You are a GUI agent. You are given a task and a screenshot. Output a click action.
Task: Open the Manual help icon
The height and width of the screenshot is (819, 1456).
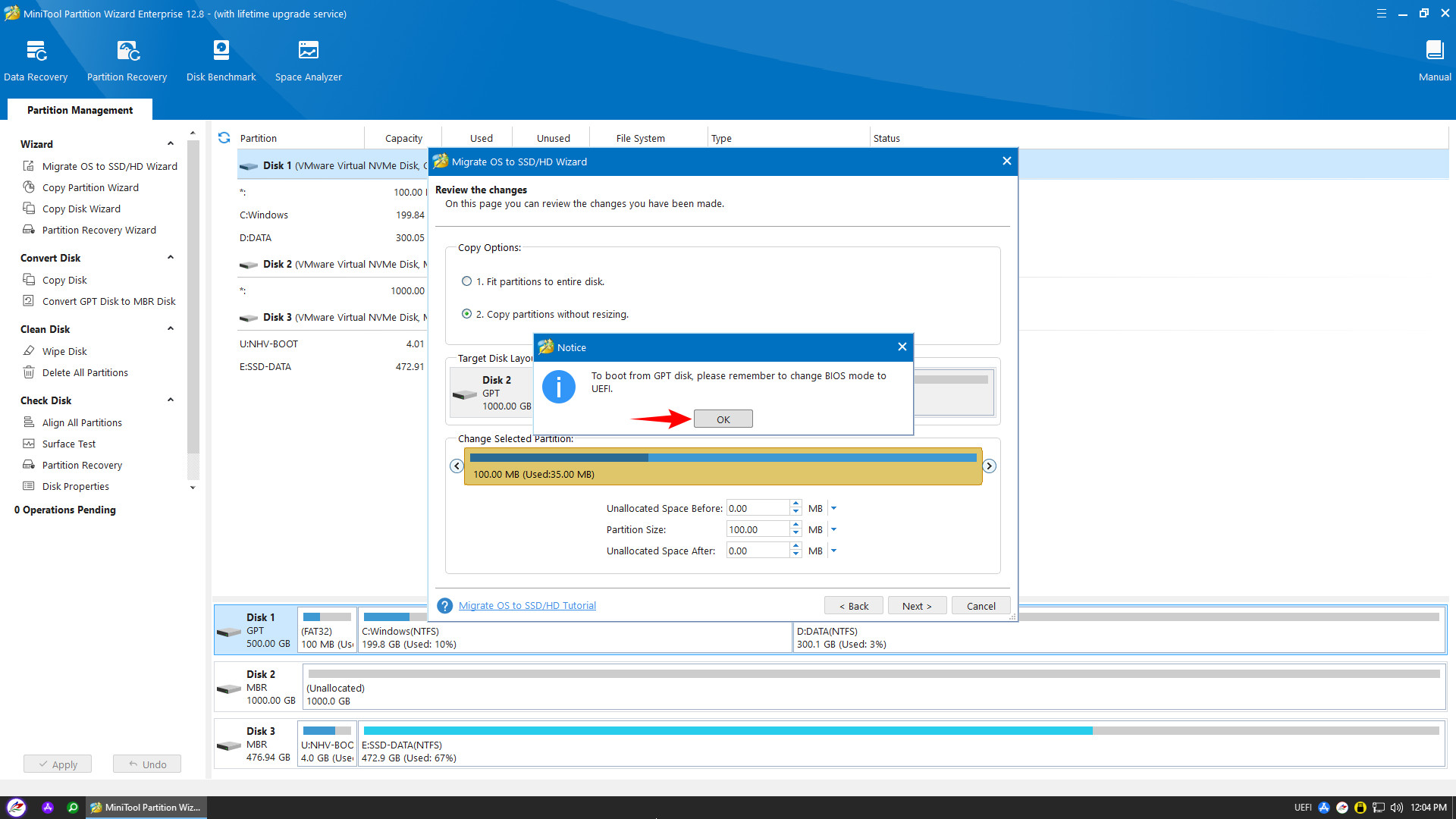[1434, 52]
